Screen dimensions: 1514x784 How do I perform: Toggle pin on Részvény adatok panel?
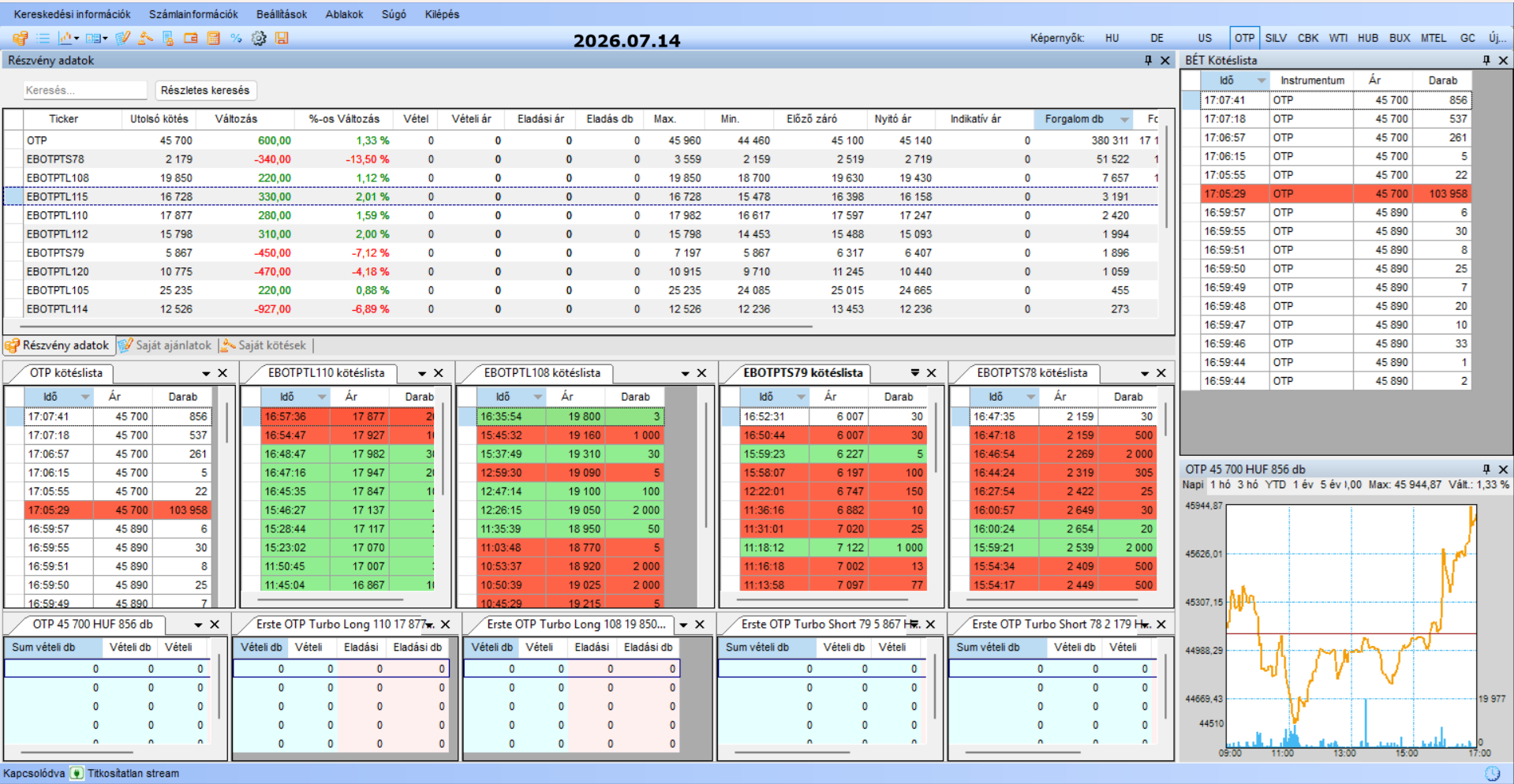(x=1148, y=60)
